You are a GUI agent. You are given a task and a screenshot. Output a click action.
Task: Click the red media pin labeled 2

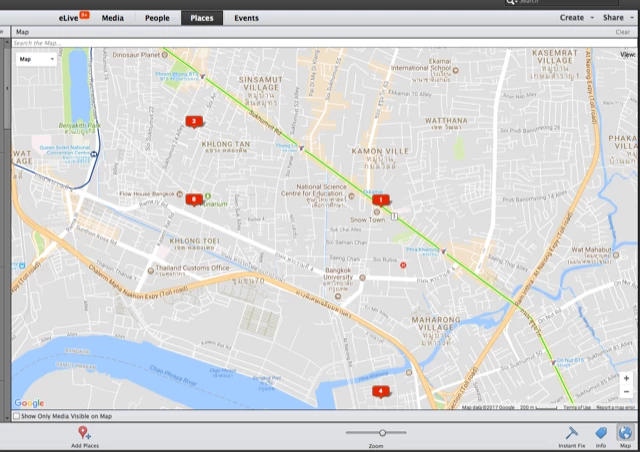pos(194,121)
